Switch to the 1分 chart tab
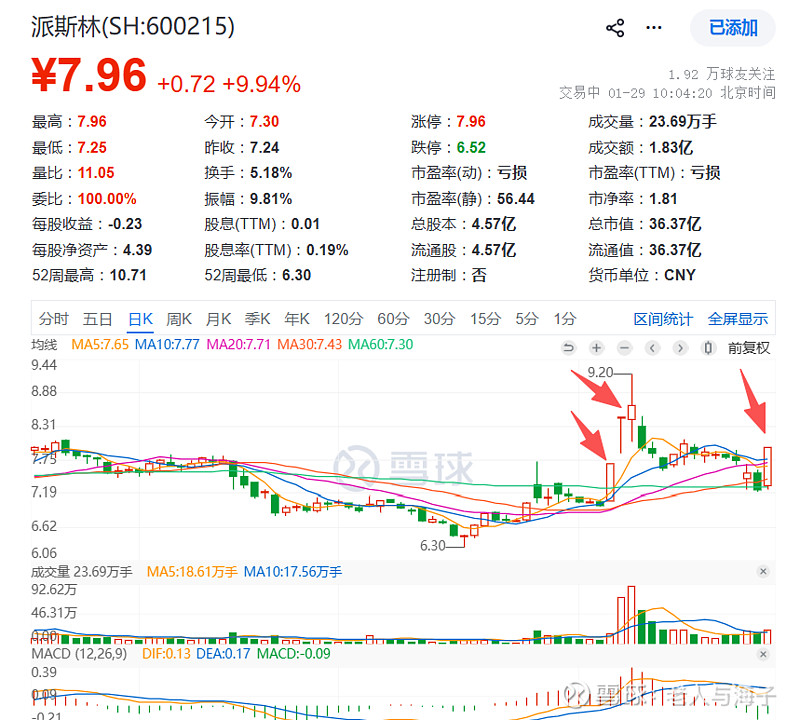This screenshot has height=720, width=800. (565, 319)
